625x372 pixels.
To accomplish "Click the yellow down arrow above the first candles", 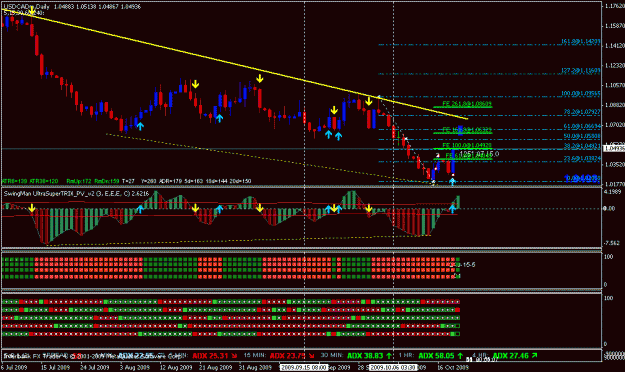I will pyautogui.click(x=31, y=10).
